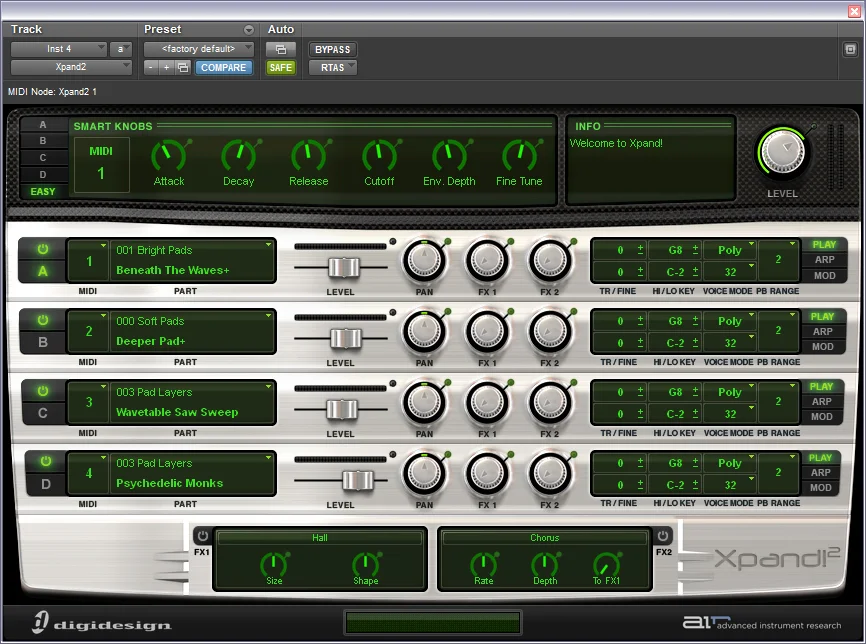Click the LEVEL fader for part B
This screenshot has width=866, height=644.
coord(346,339)
